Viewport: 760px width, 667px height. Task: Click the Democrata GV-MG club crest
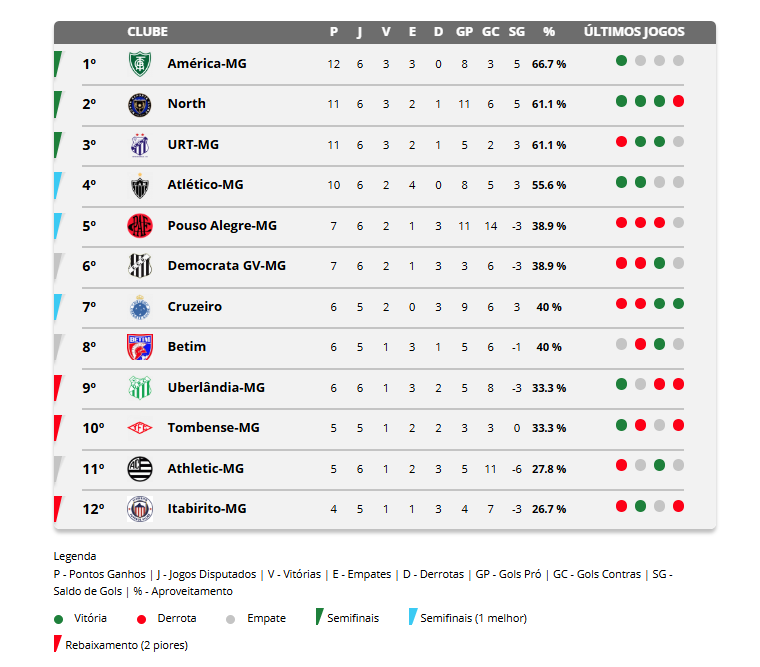[x=139, y=266]
